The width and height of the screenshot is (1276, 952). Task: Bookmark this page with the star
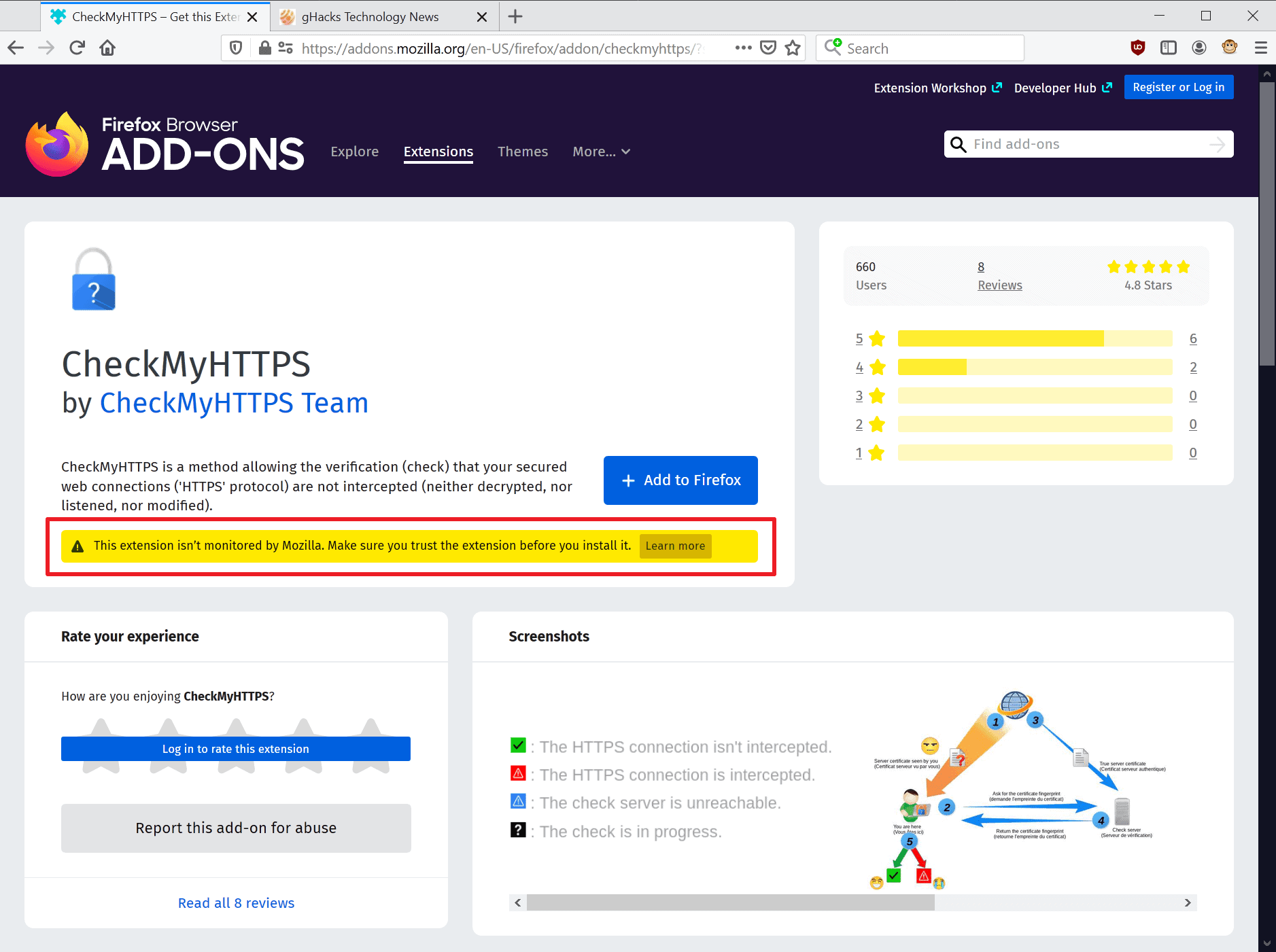coord(793,48)
